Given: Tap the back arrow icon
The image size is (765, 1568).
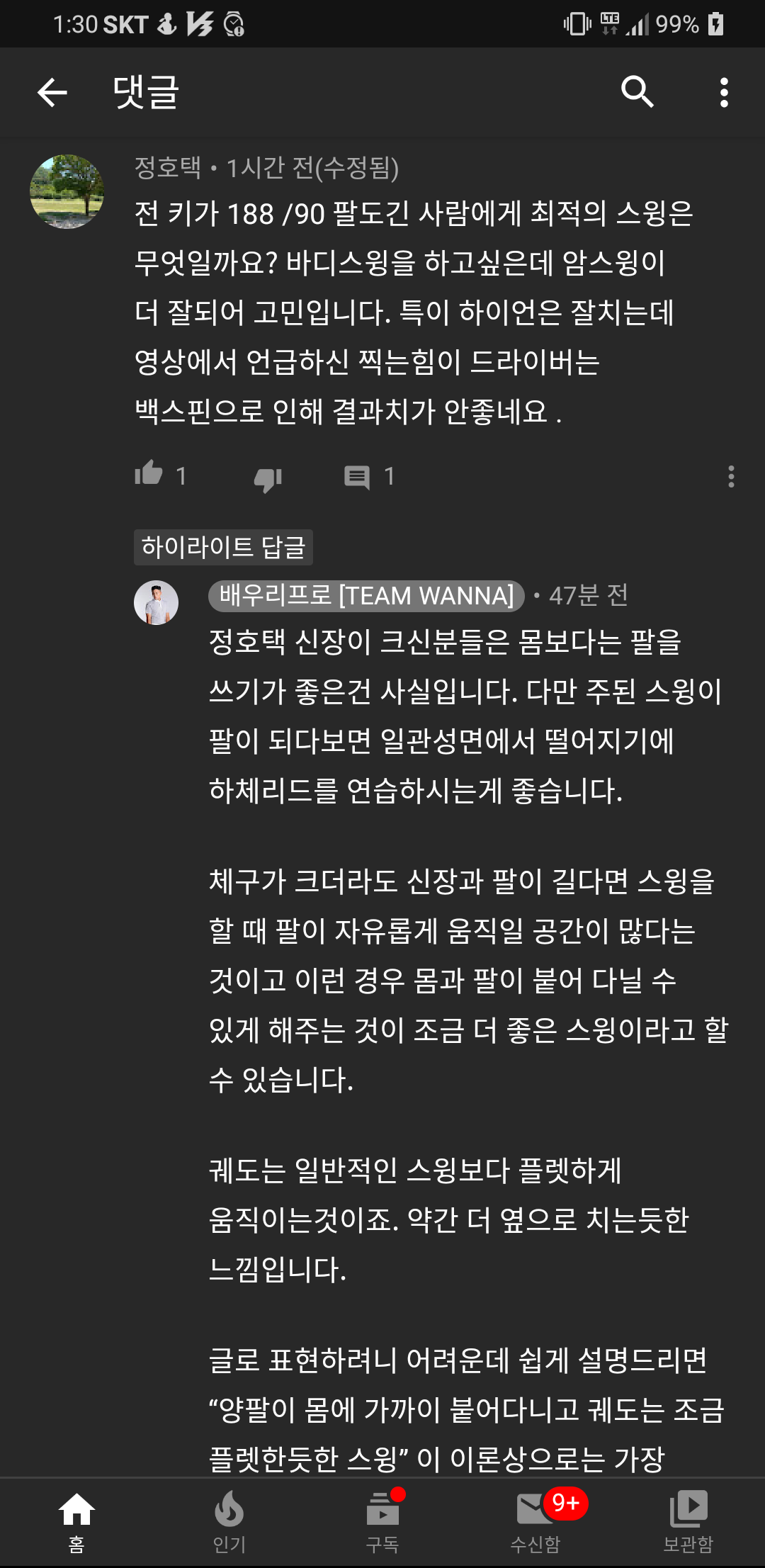Looking at the screenshot, I should click(52, 92).
